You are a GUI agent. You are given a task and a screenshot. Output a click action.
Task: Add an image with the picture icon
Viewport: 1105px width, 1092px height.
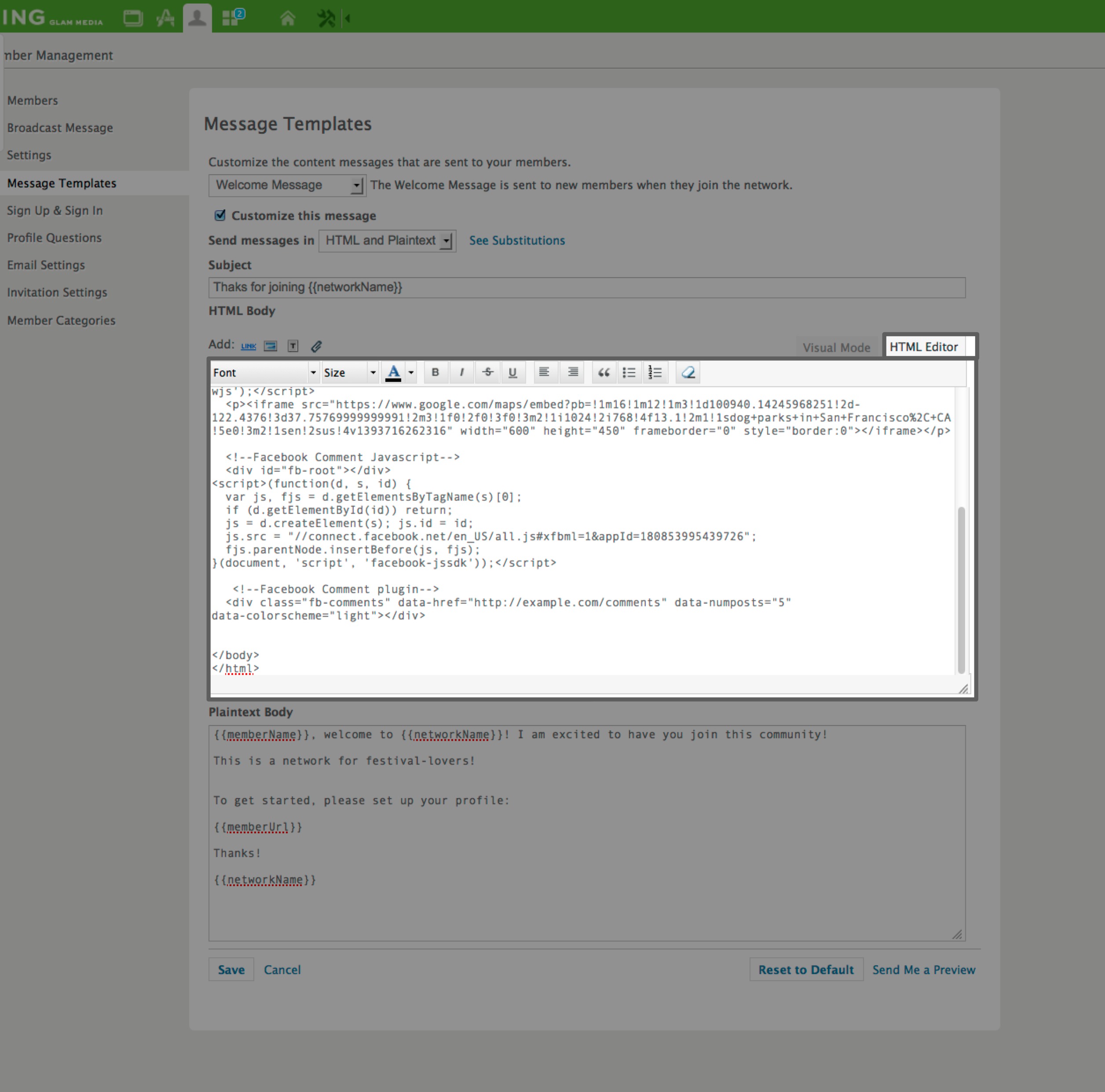coord(271,346)
